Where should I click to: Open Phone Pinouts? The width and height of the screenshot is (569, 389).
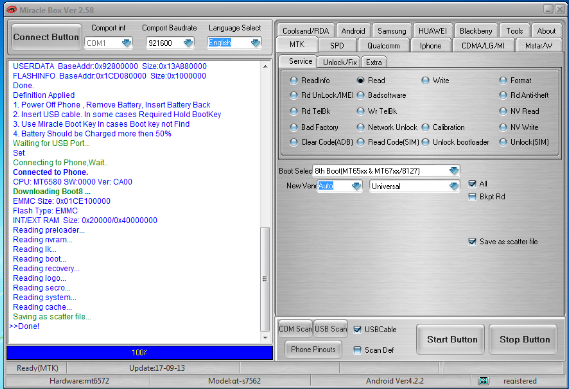[313, 349]
